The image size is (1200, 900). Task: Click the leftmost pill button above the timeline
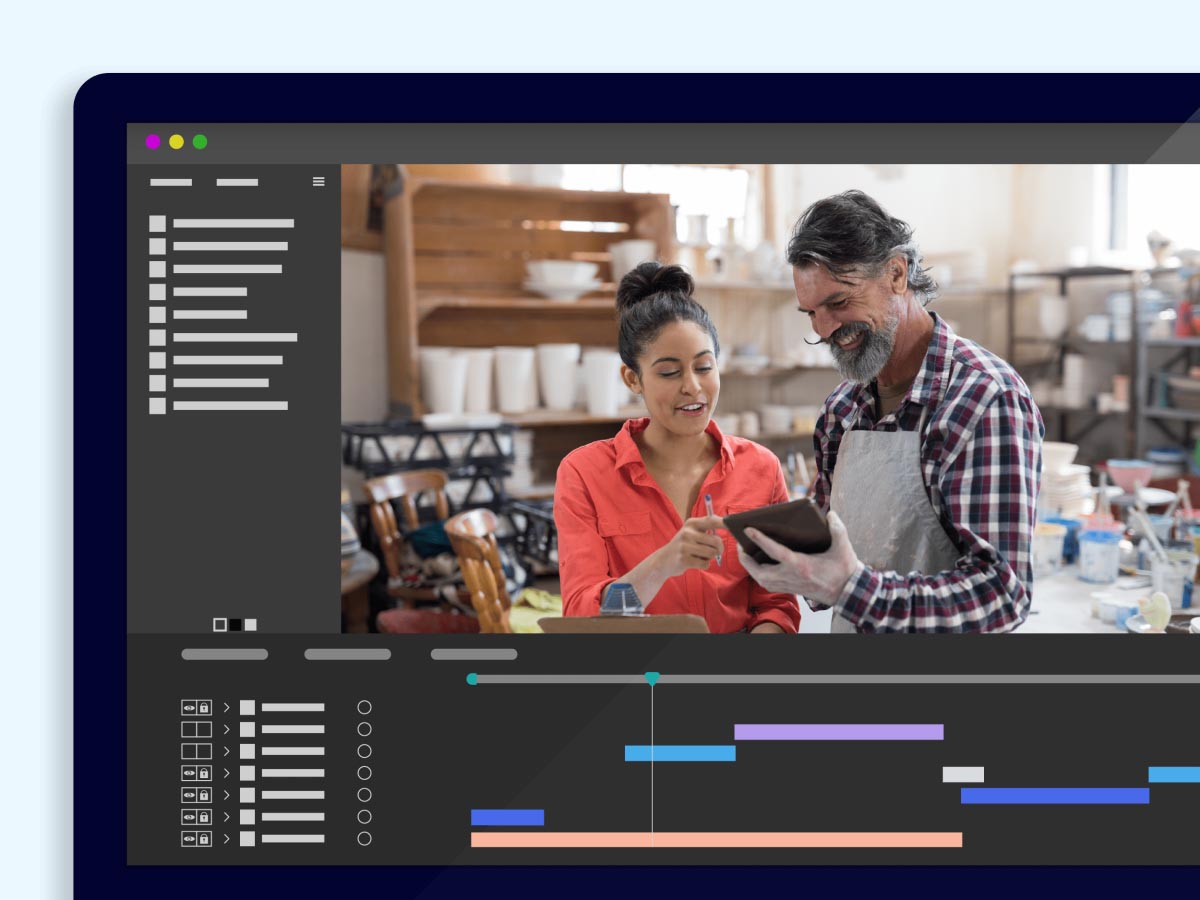point(225,654)
